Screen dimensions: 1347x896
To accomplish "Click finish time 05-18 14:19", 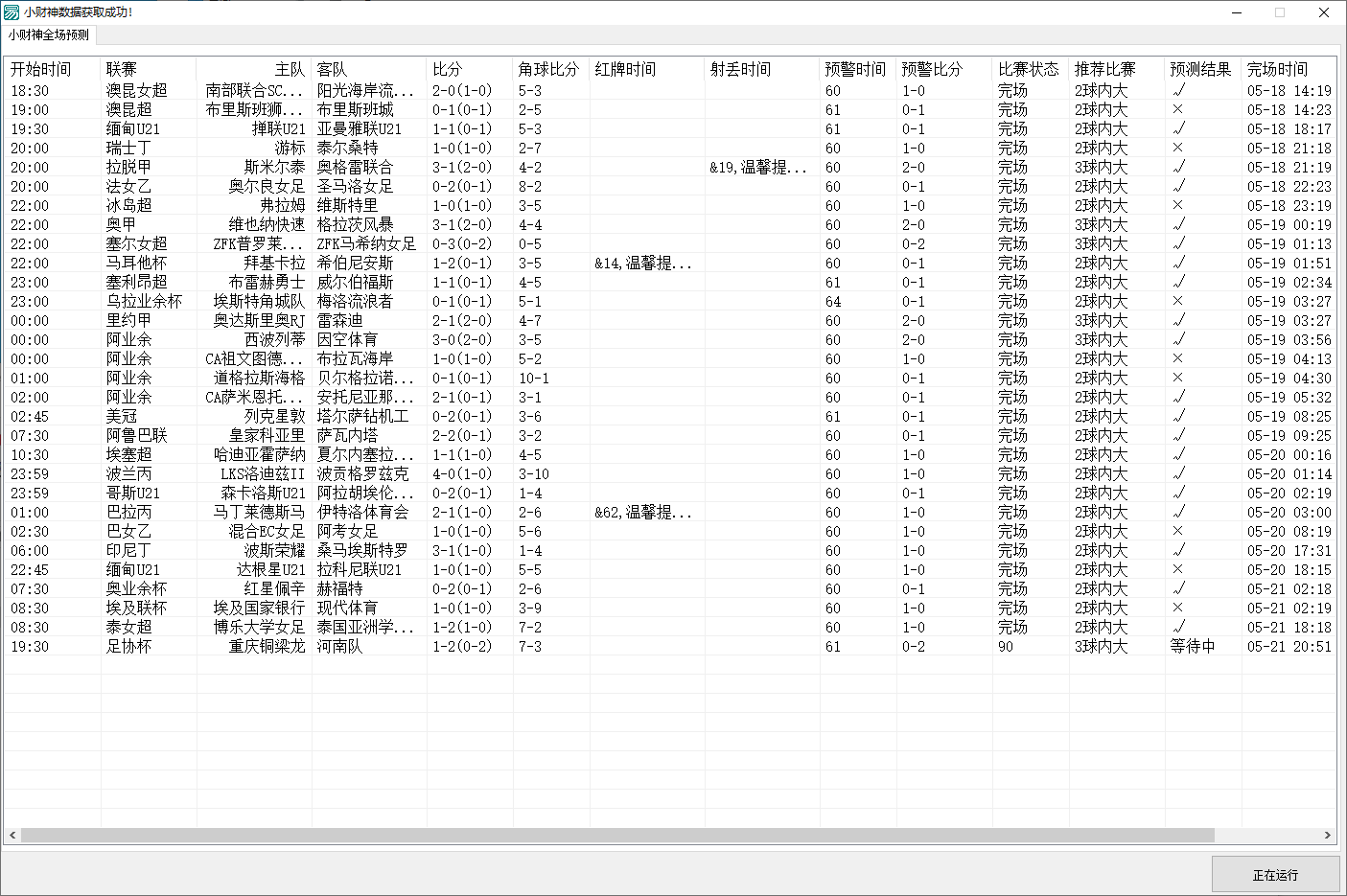I will [1289, 90].
